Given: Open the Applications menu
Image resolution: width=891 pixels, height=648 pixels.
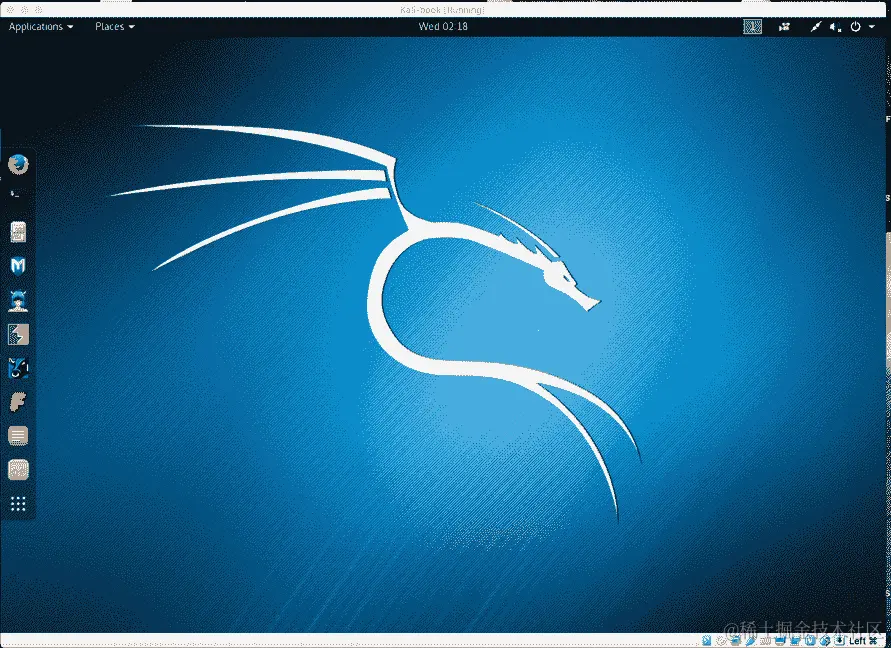Looking at the screenshot, I should click(41, 27).
